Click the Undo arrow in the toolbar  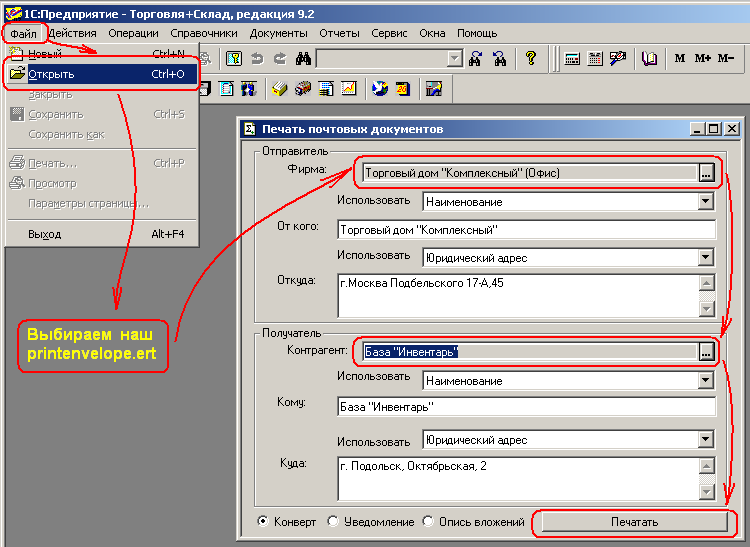(257, 59)
